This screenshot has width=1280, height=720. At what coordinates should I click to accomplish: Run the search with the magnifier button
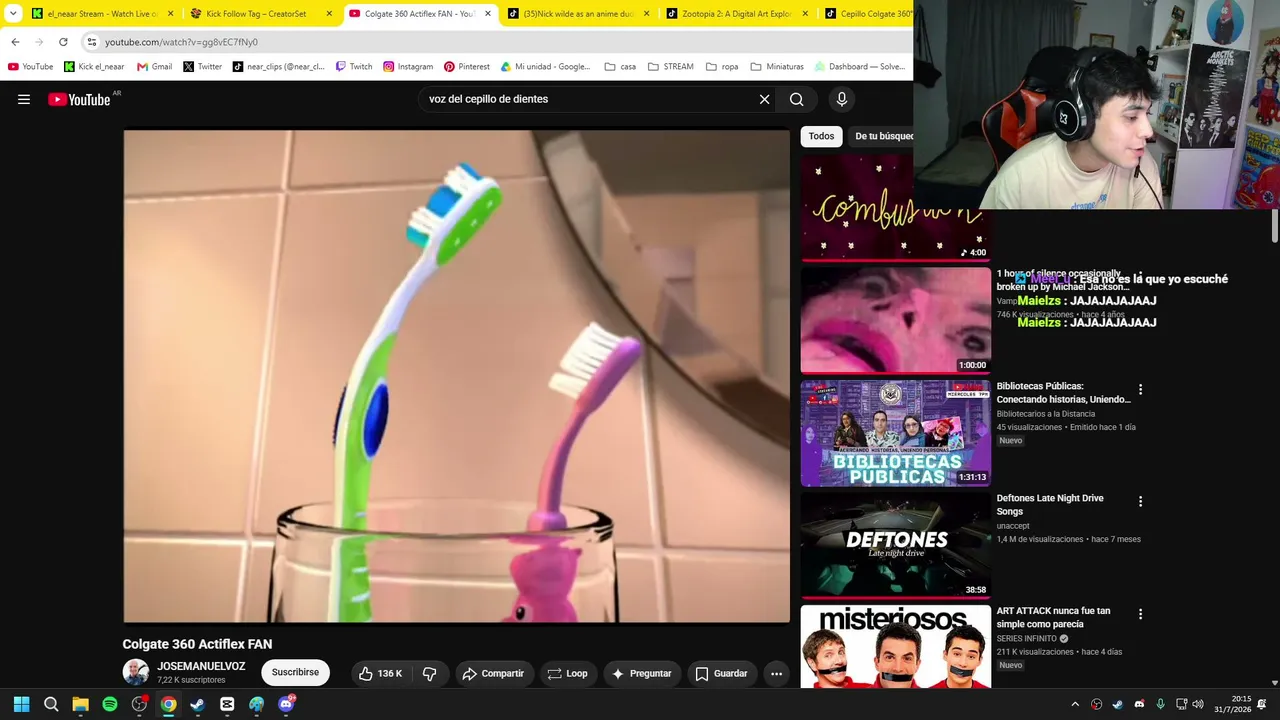[x=796, y=99]
